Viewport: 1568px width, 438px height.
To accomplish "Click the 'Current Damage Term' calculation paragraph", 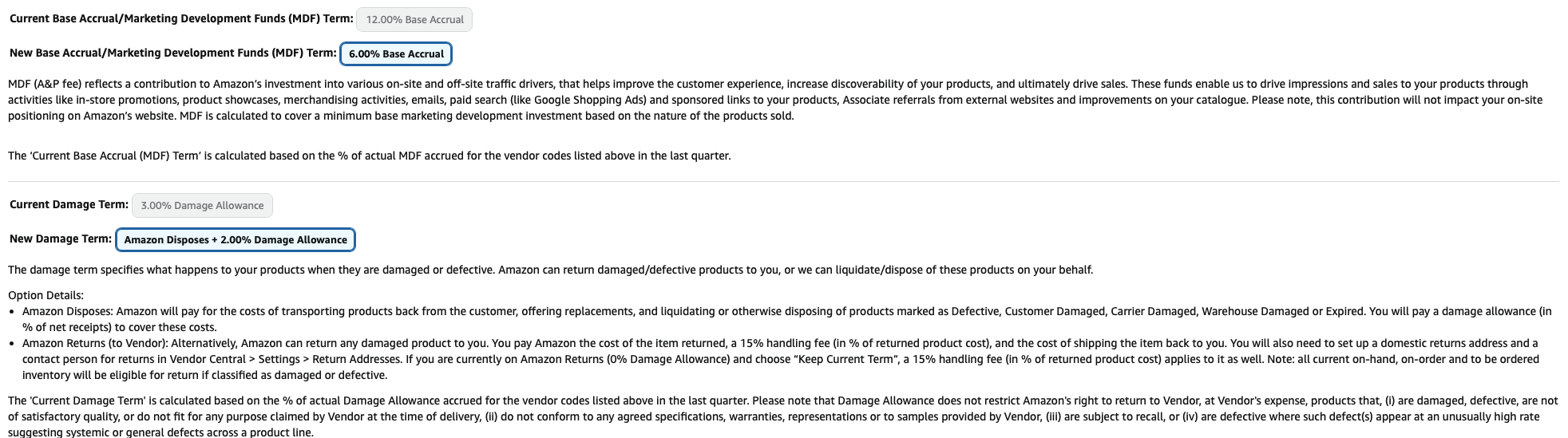I will point(783,416).
